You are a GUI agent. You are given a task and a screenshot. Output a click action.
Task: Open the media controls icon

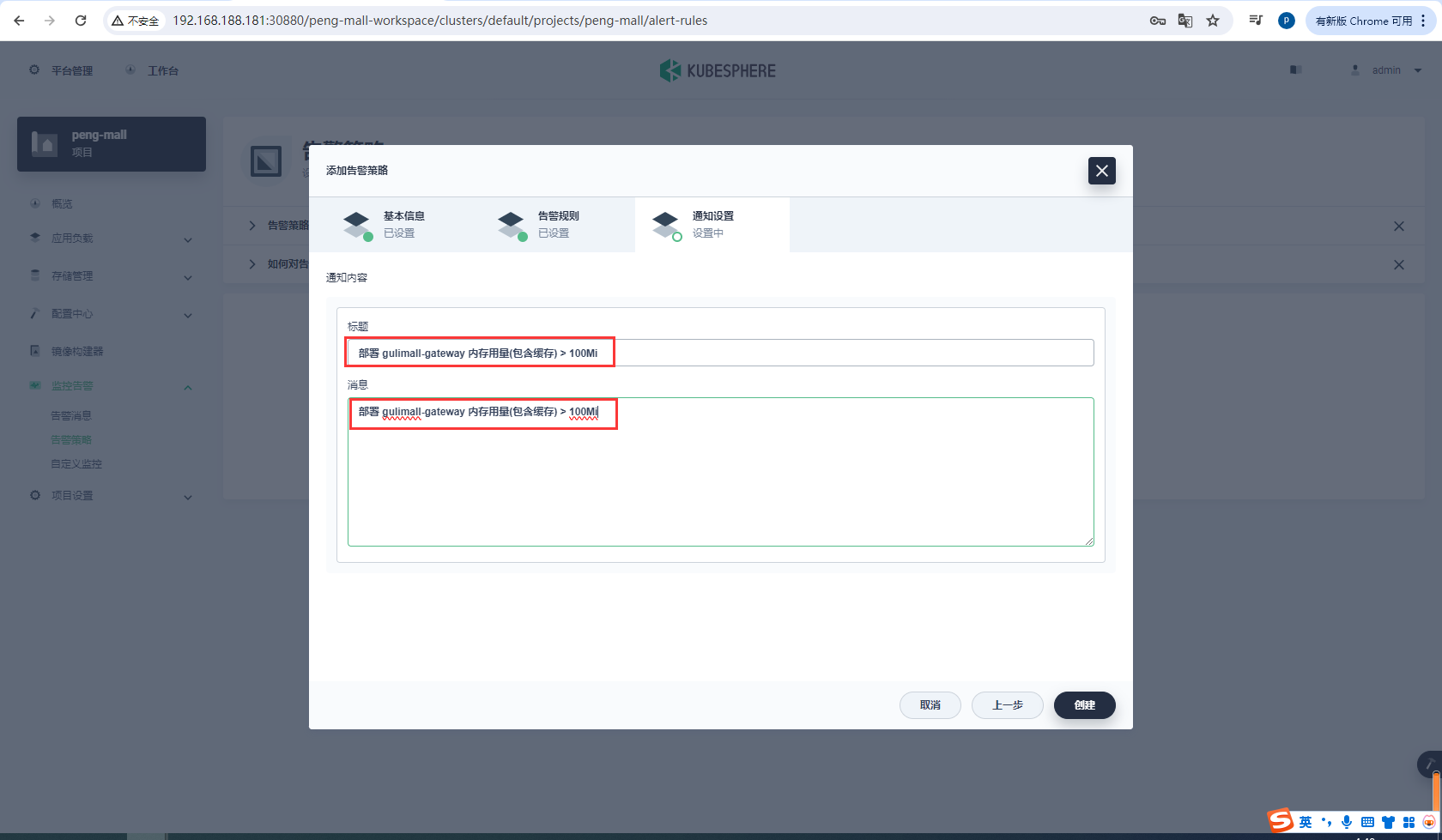[1256, 21]
